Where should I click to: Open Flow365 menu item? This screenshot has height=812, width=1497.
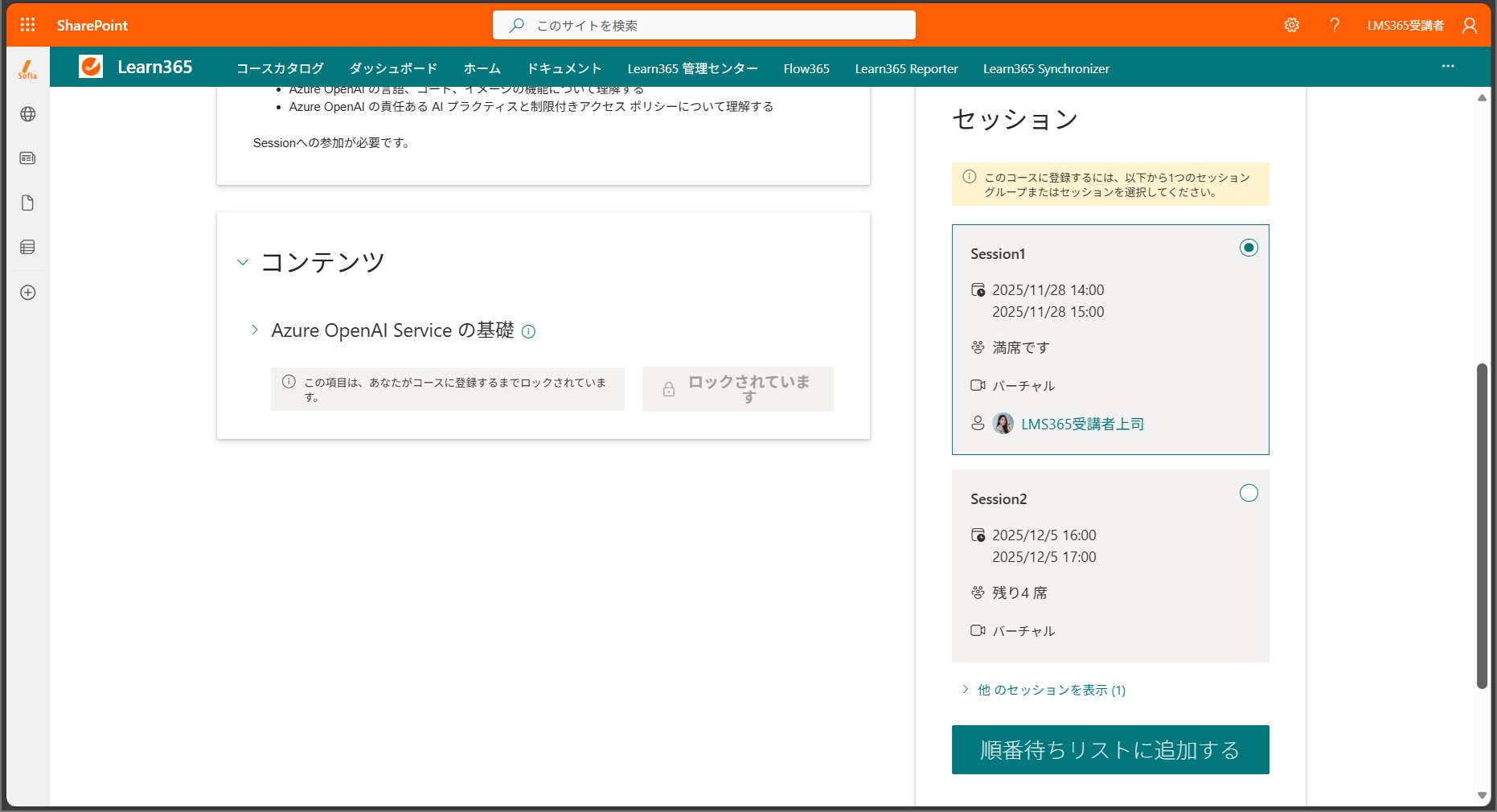(806, 68)
